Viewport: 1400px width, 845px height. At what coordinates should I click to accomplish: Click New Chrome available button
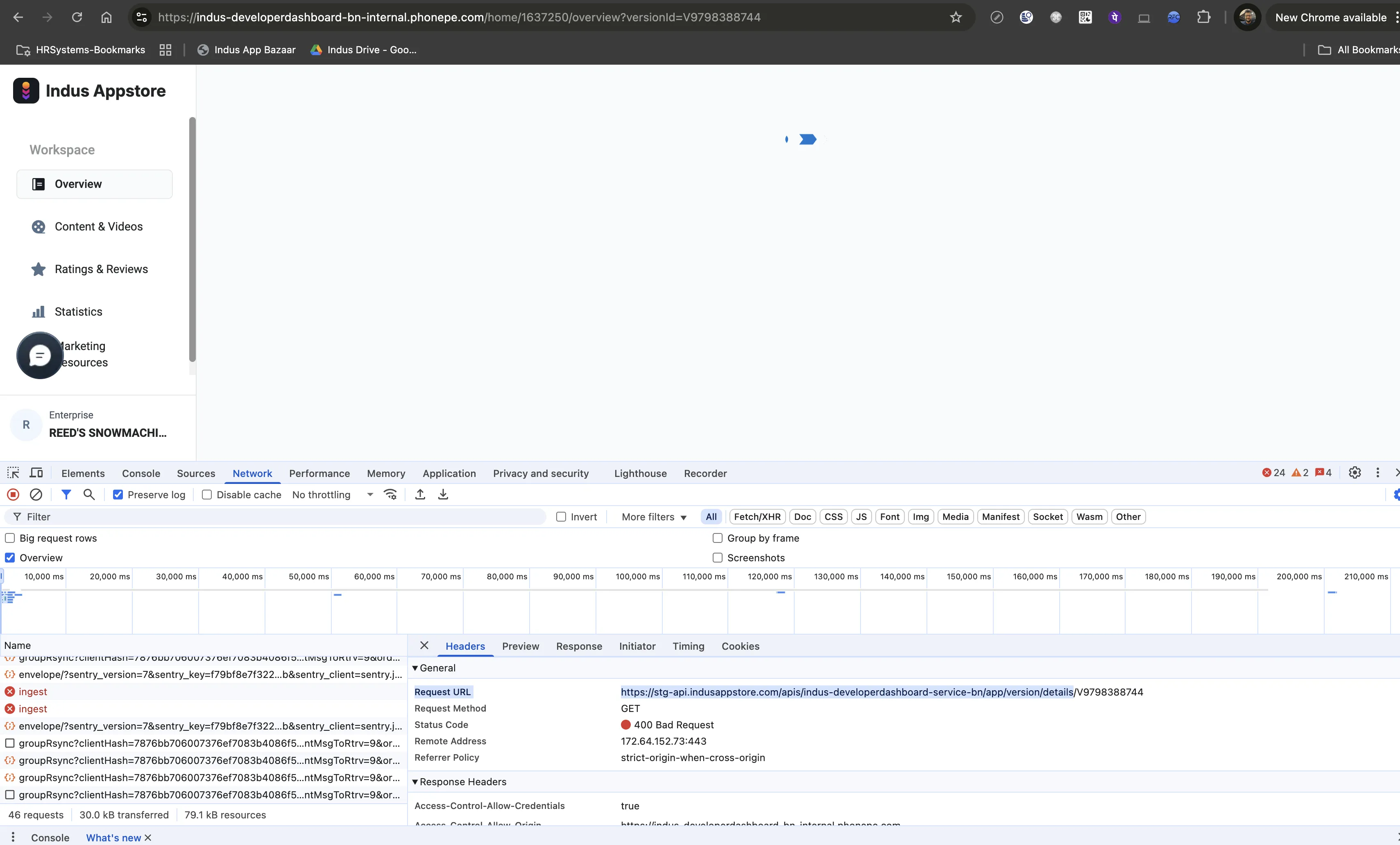coord(1331,18)
